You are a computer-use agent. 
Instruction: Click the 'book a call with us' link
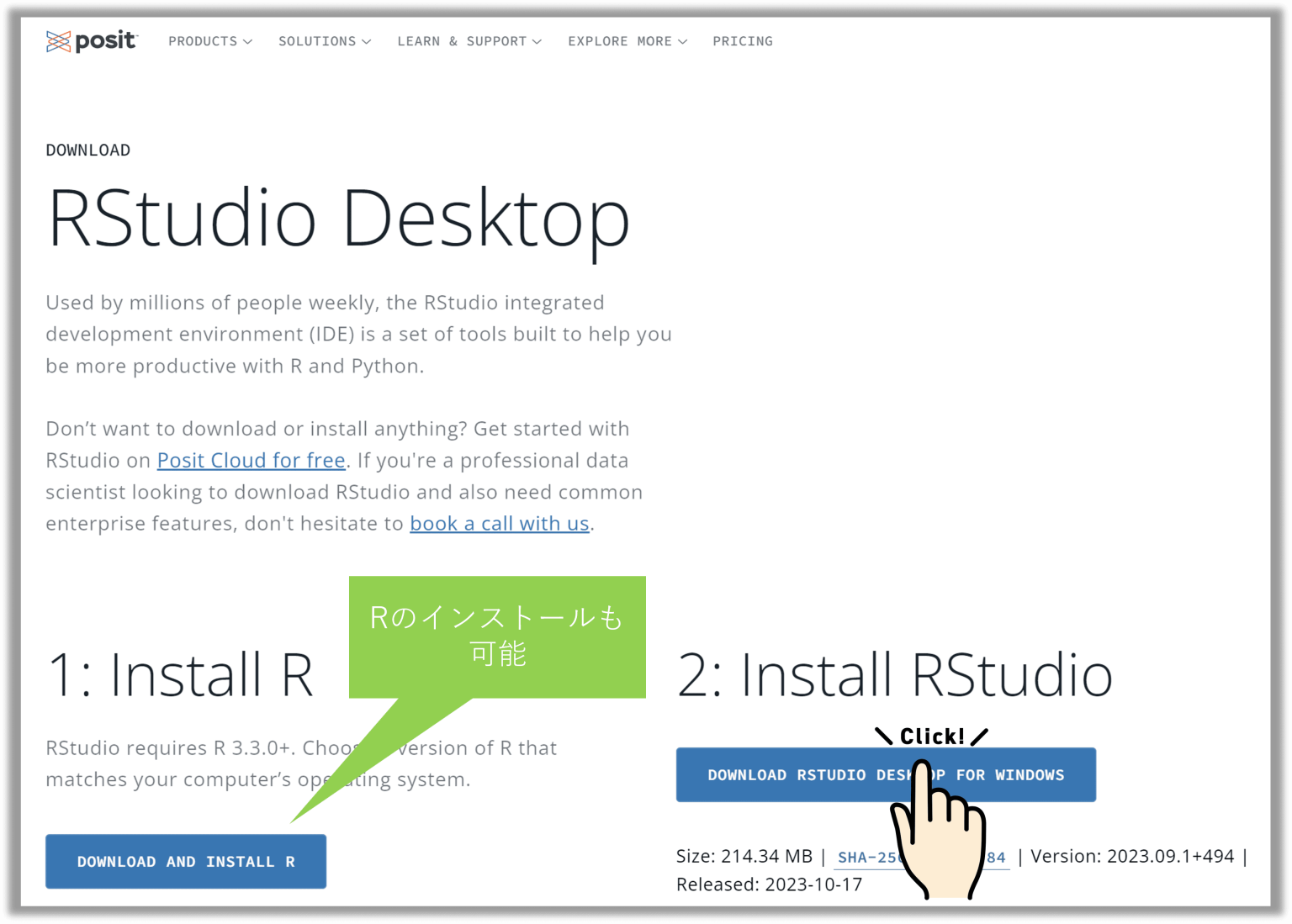499,523
